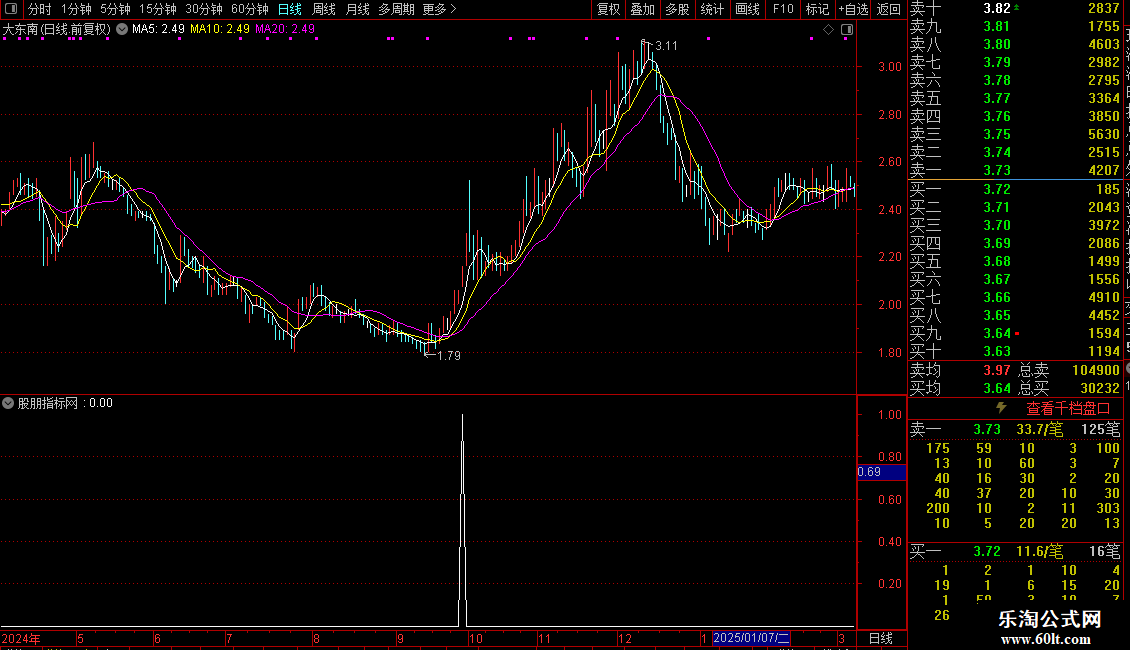Click the 日线 period label at bottom right
This screenshot has width=1130, height=650.
(881, 638)
